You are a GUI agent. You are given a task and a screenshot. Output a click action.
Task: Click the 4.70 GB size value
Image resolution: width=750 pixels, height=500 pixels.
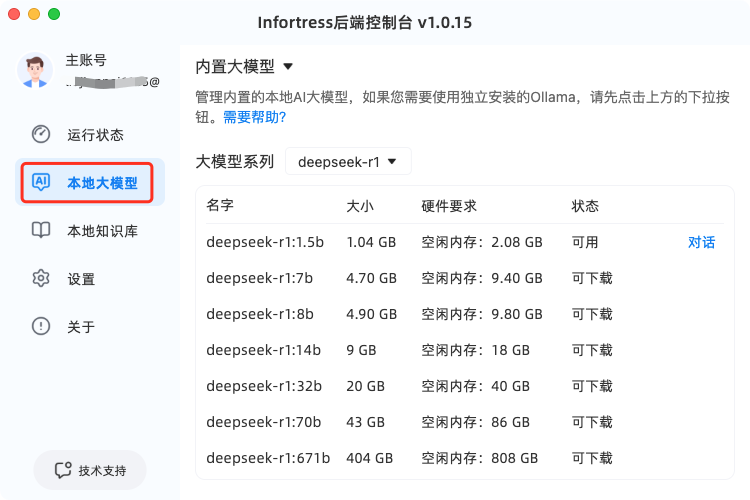371,278
